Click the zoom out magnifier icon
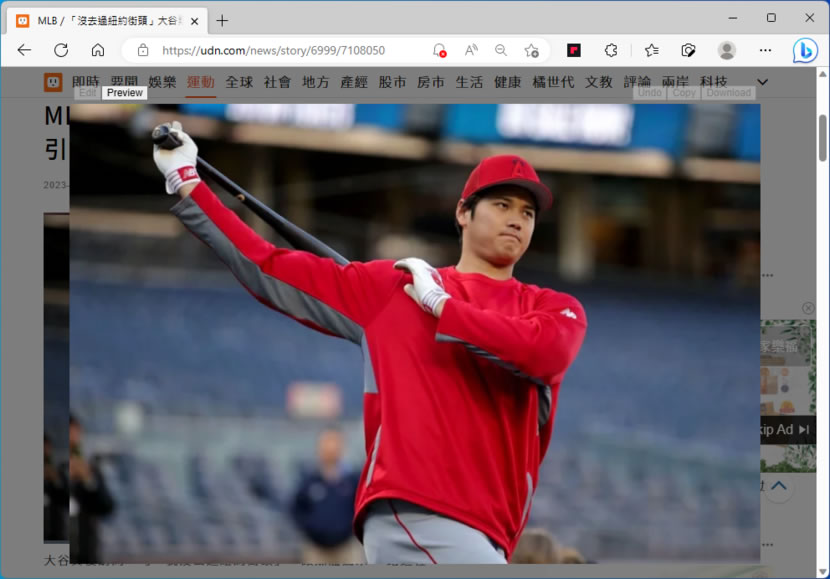Image resolution: width=830 pixels, height=579 pixels. coord(501,50)
